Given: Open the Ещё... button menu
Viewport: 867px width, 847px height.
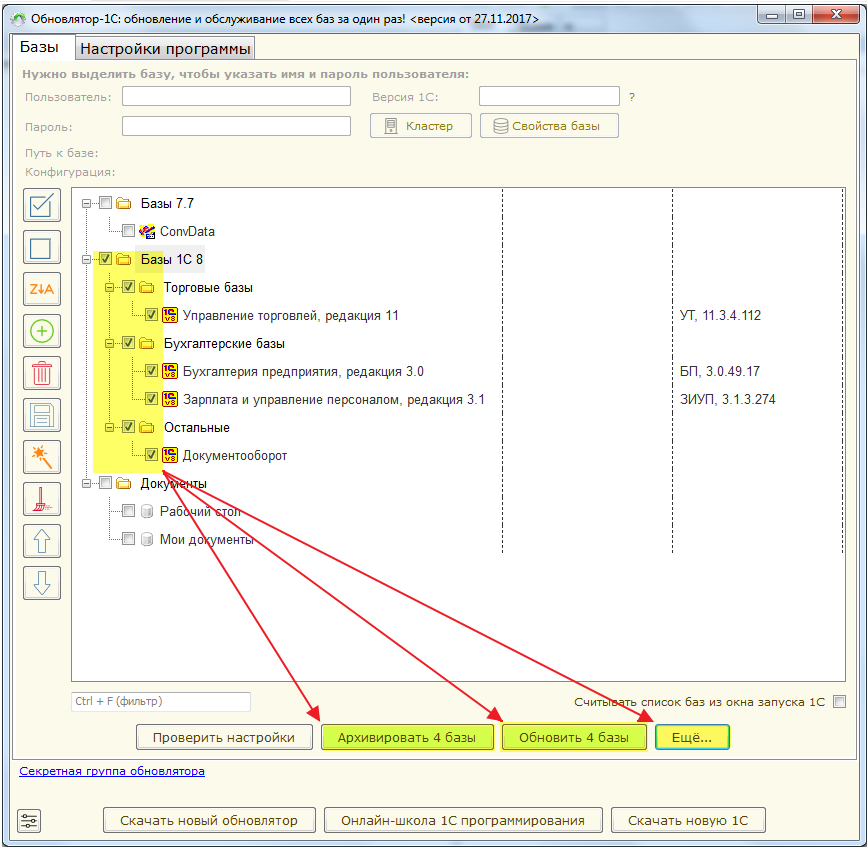Looking at the screenshot, I should (x=692, y=738).
